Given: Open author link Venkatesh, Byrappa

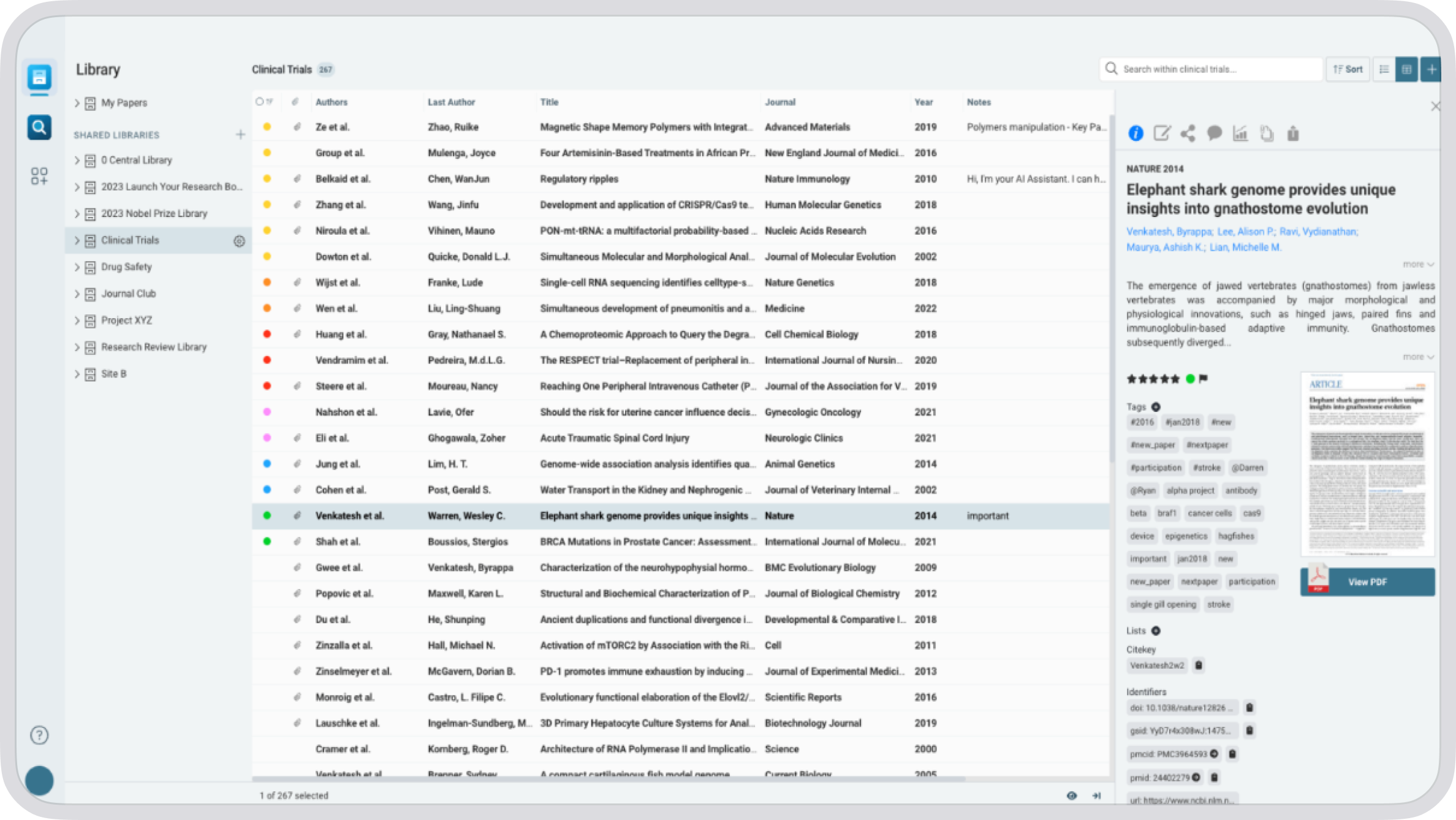Looking at the screenshot, I should click(1169, 231).
